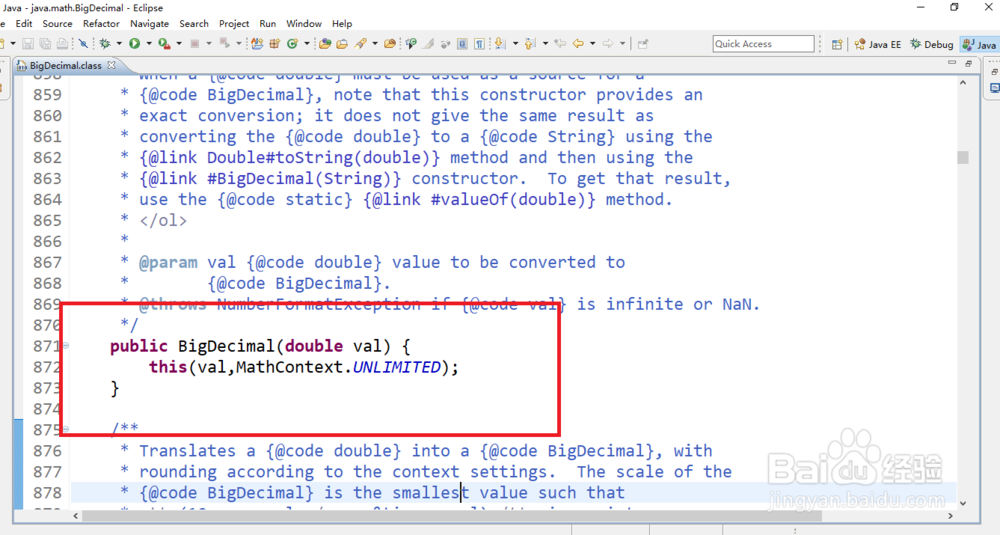
Task: Click the Next Annotation arrow icon
Action: coord(499,43)
